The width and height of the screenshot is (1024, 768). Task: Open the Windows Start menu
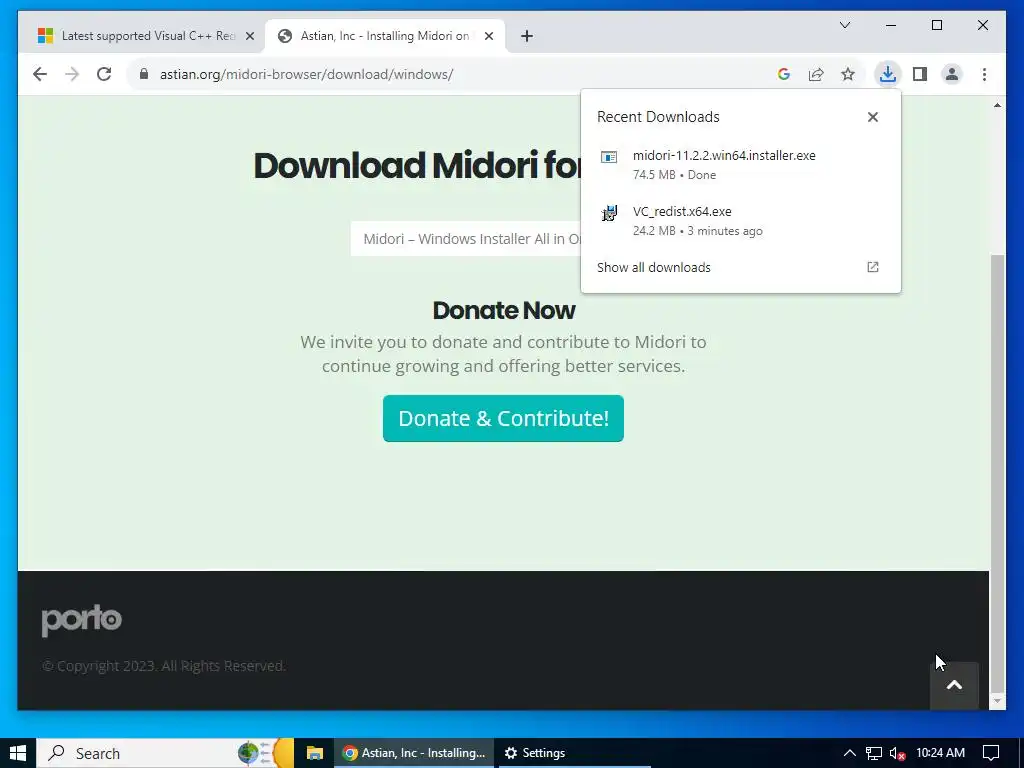pos(18,753)
